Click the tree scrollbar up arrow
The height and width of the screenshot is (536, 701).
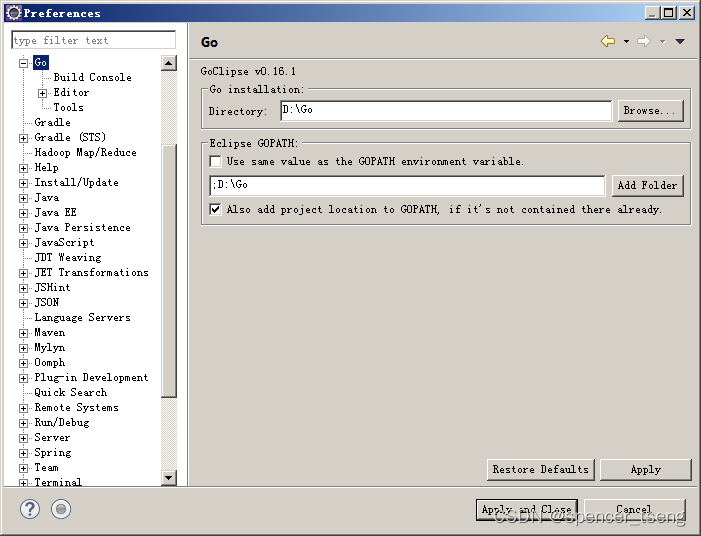point(169,63)
